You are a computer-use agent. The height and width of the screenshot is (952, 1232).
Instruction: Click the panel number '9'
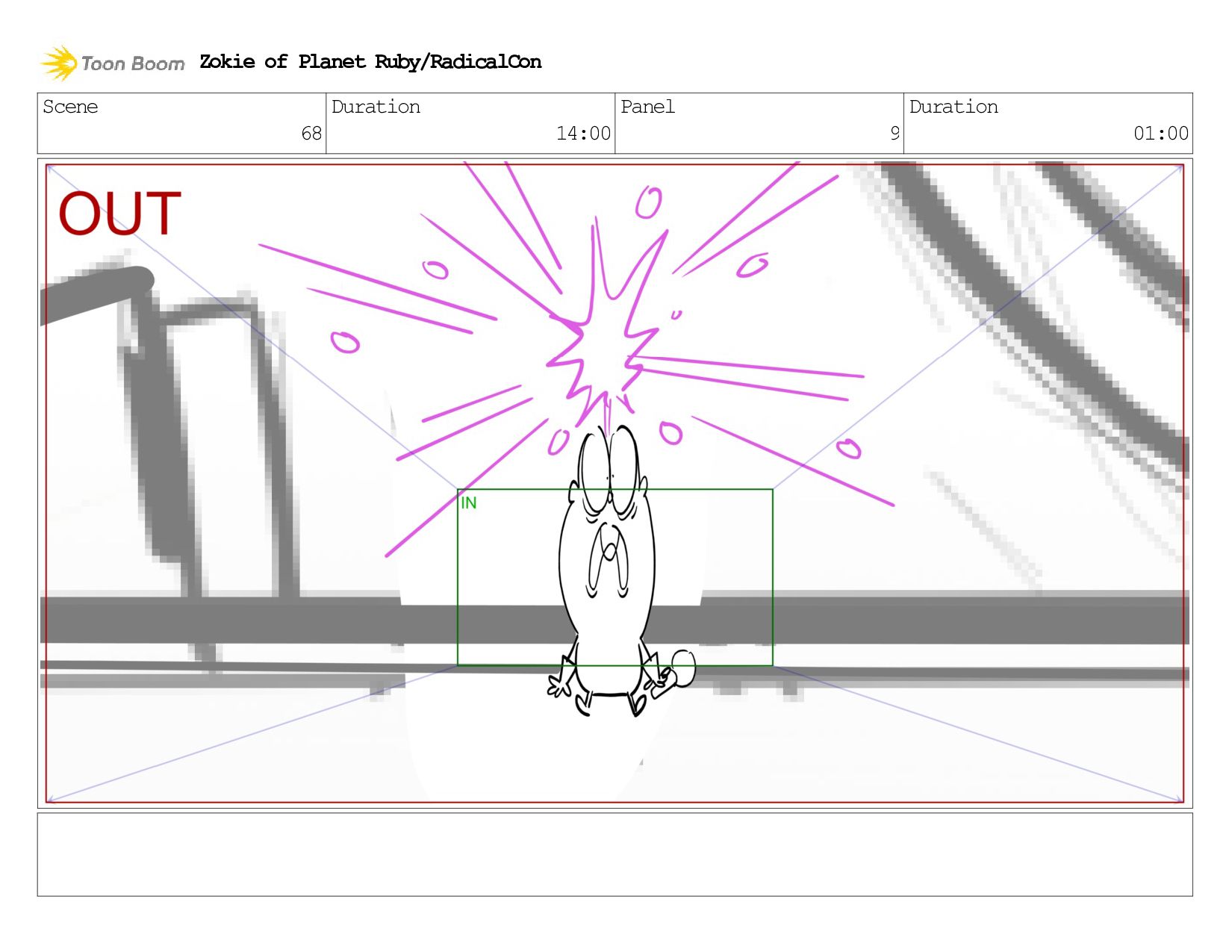pos(895,134)
